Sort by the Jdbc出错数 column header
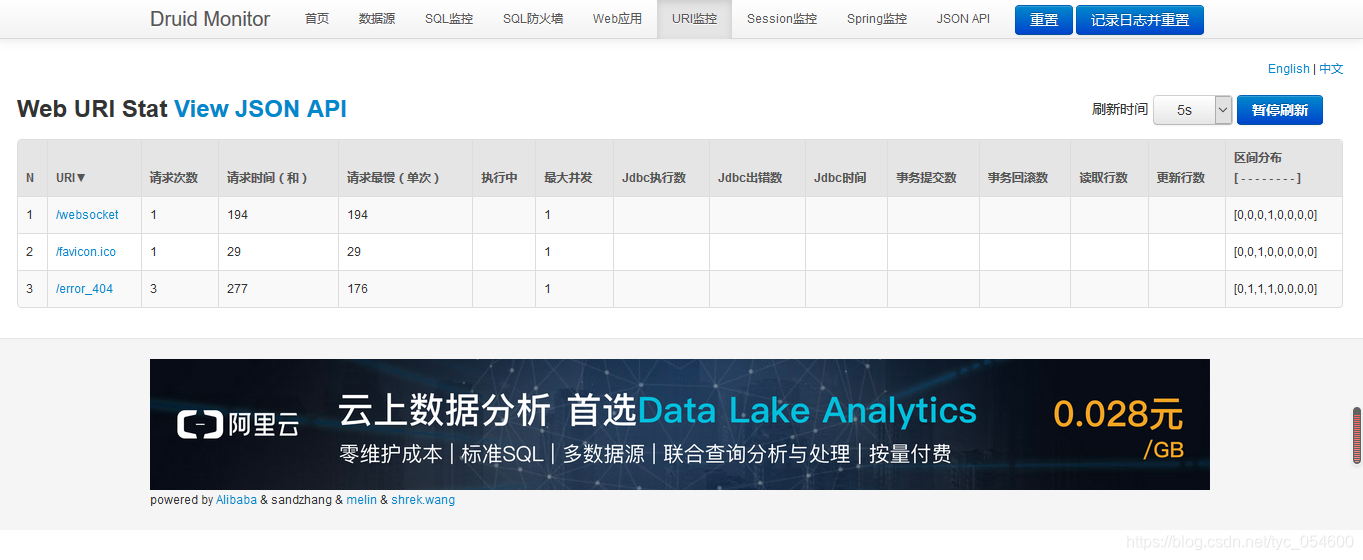Viewport: 1363px width, 560px height. tap(750, 178)
